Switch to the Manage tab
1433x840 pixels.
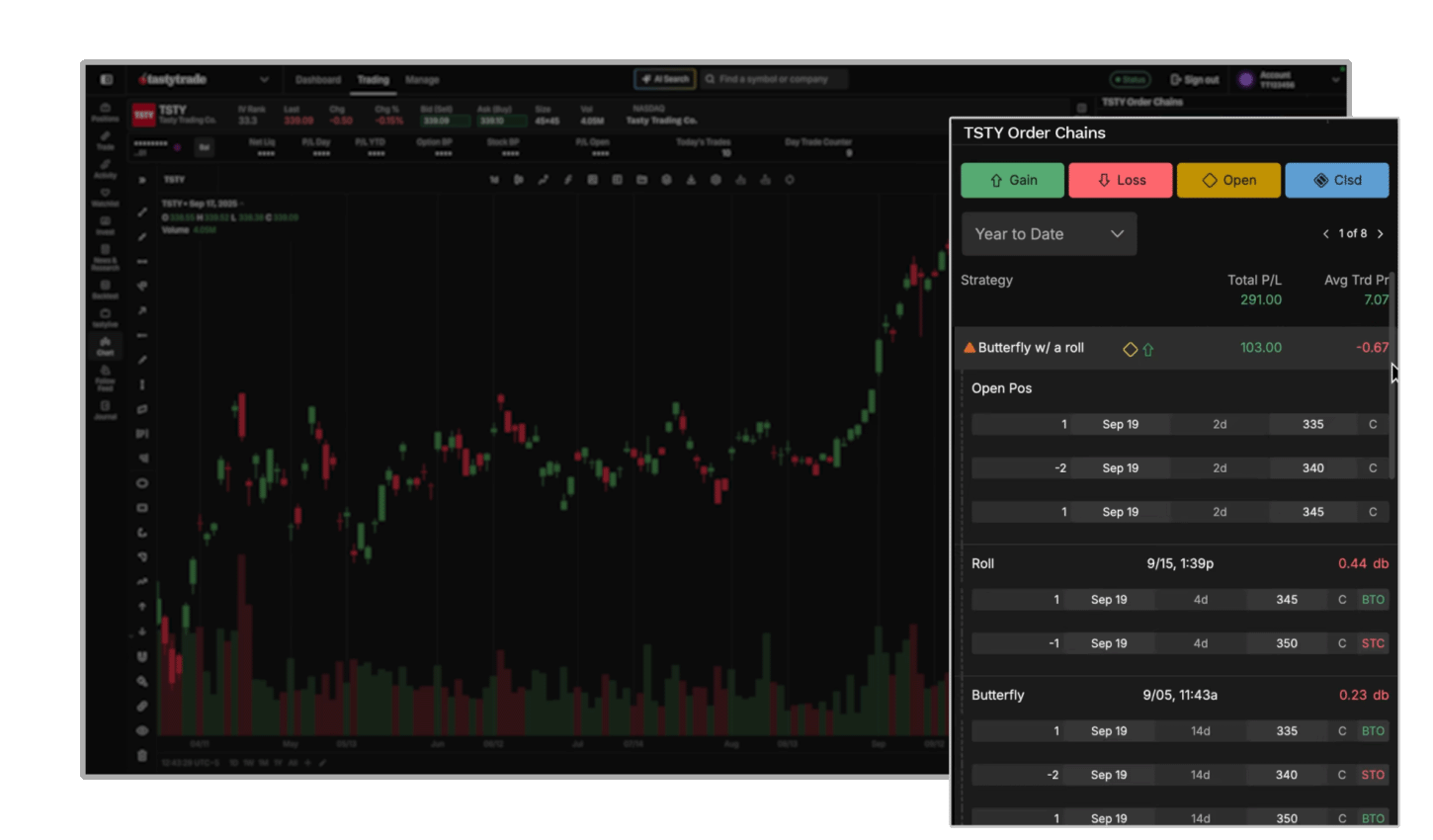422,79
